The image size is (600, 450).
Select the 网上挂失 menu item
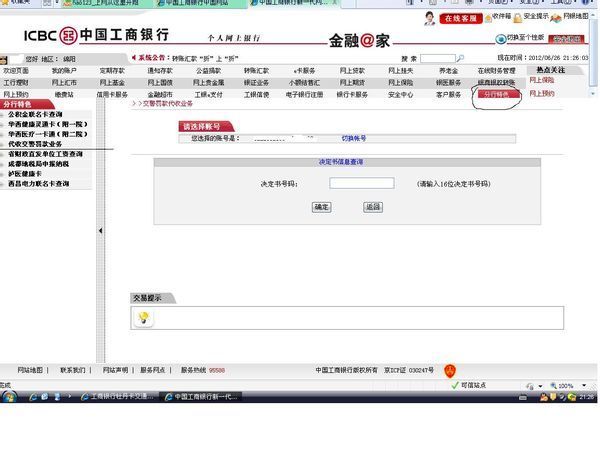401,71
